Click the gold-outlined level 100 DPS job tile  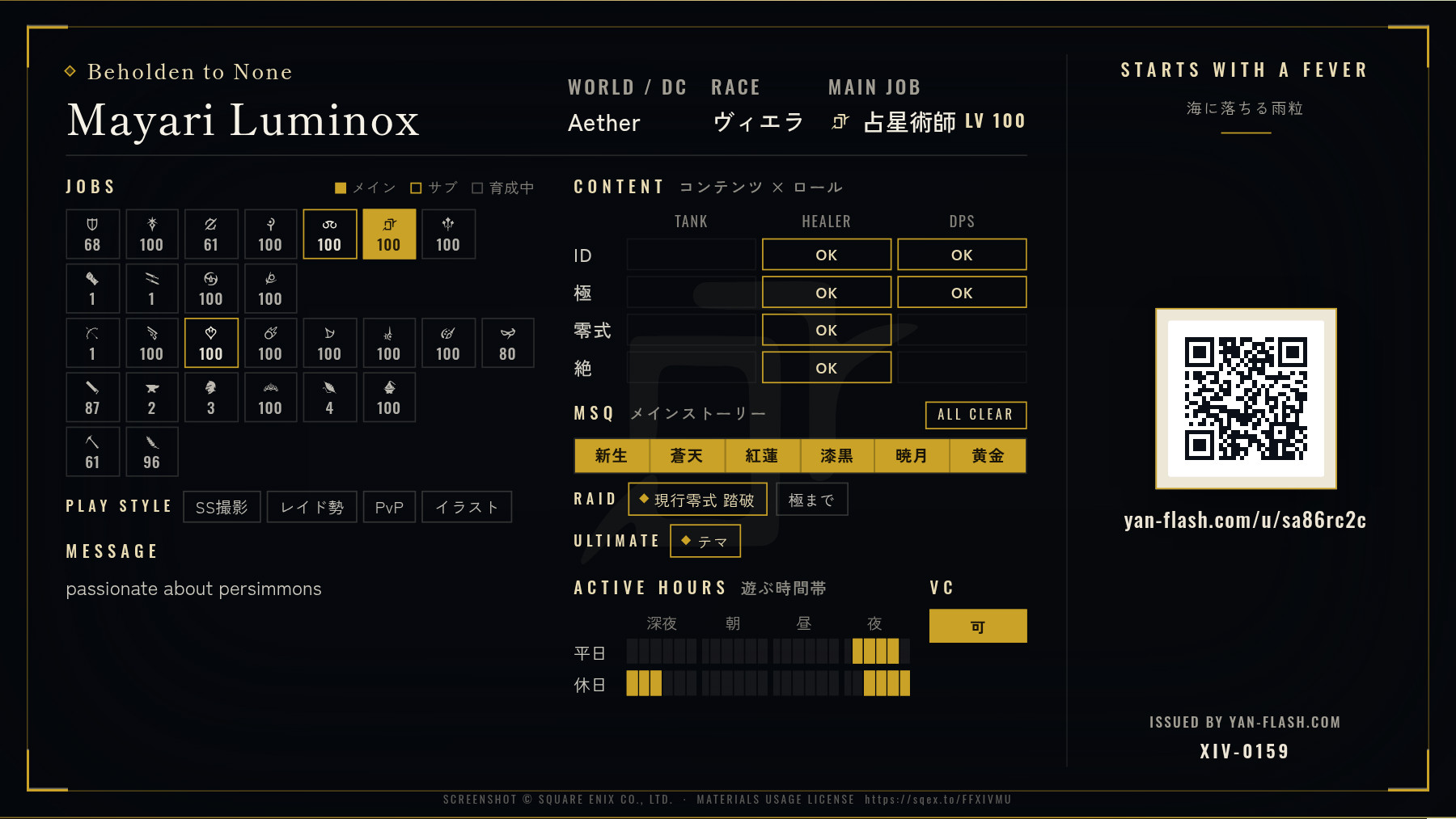[x=211, y=343]
